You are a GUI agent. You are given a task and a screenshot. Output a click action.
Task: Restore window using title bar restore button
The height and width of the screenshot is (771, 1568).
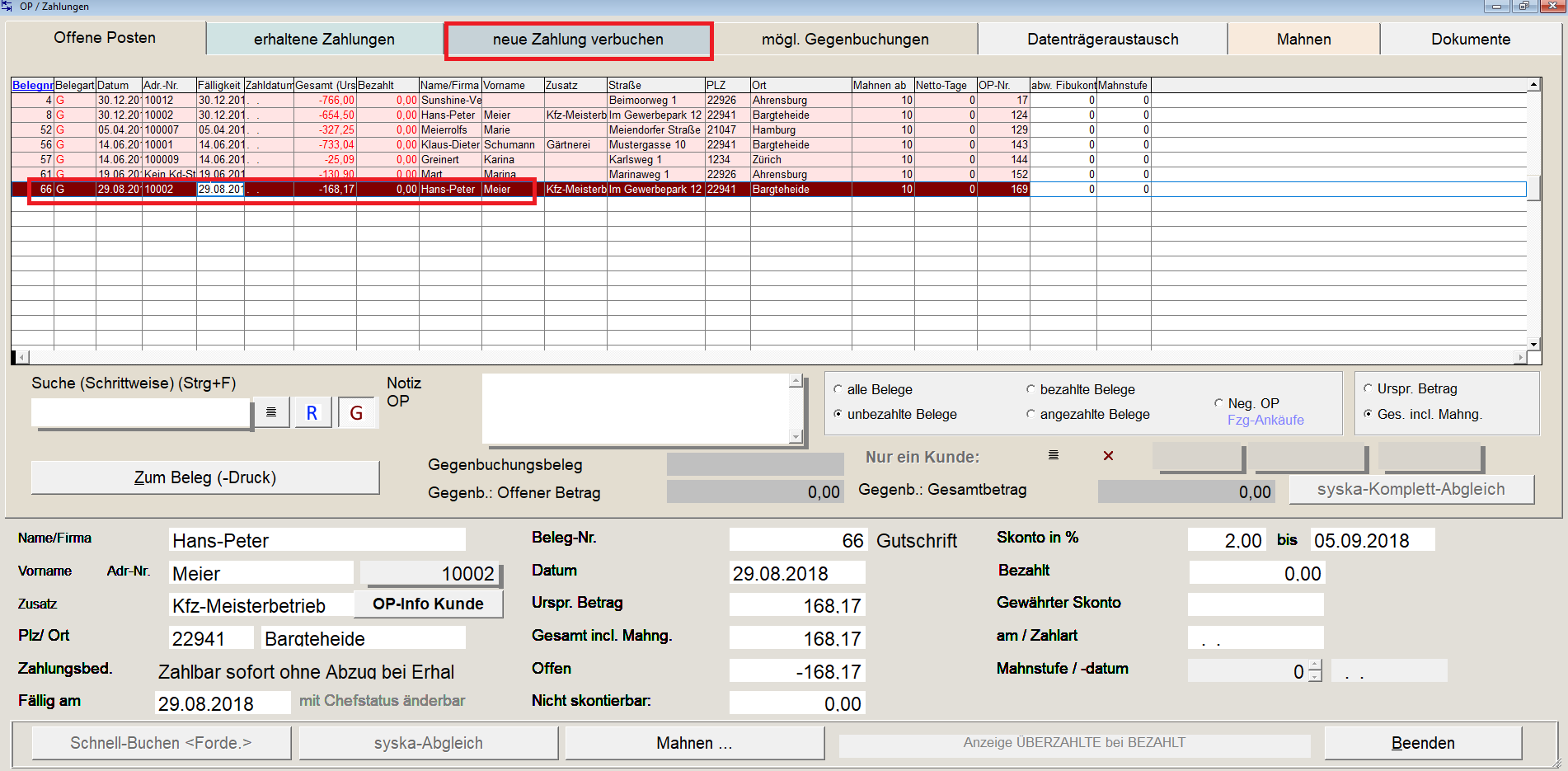[x=1524, y=7]
